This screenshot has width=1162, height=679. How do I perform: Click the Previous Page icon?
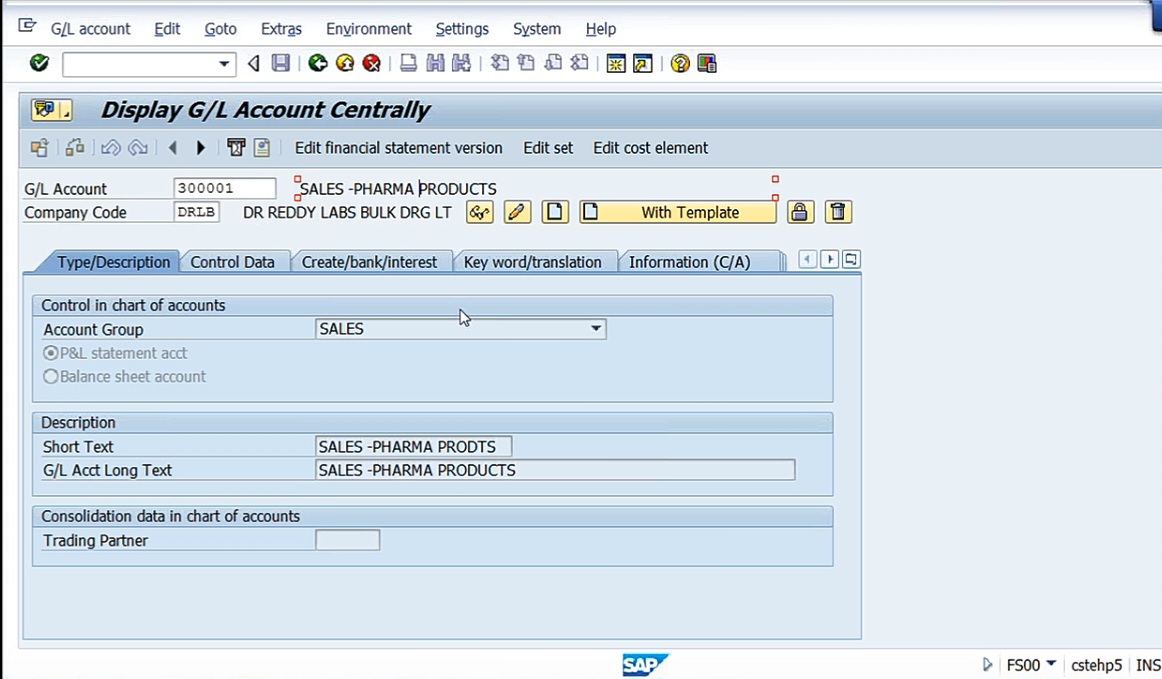pyautogui.click(x=526, y=63)
